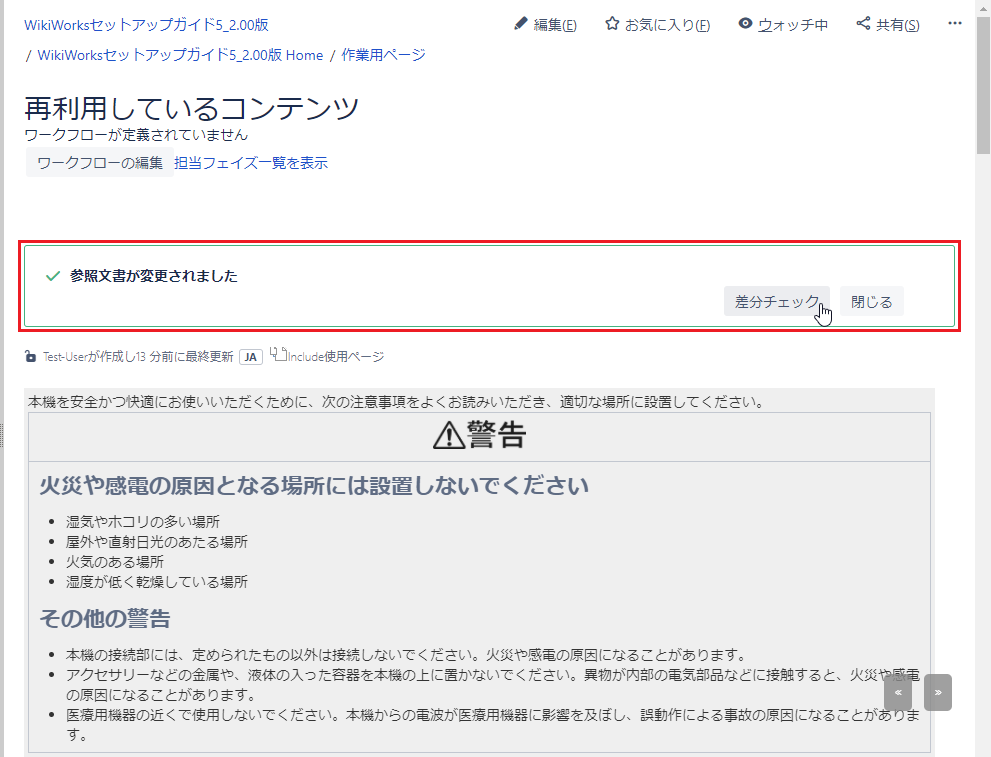
Task: Open the 担当フェイズ一覧を表示 link
Action: coord(251,163)
